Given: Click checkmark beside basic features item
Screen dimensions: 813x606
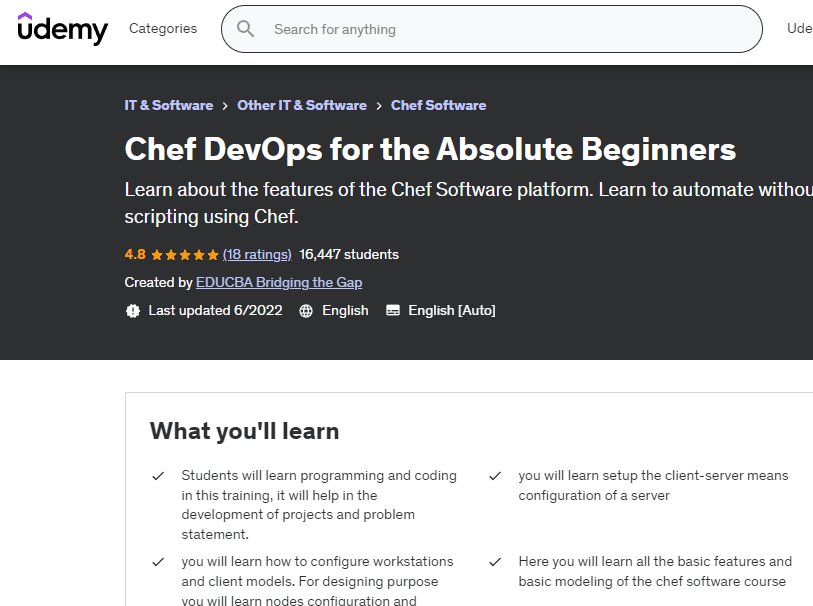Looking at the screenshot, I should [495, 562].
